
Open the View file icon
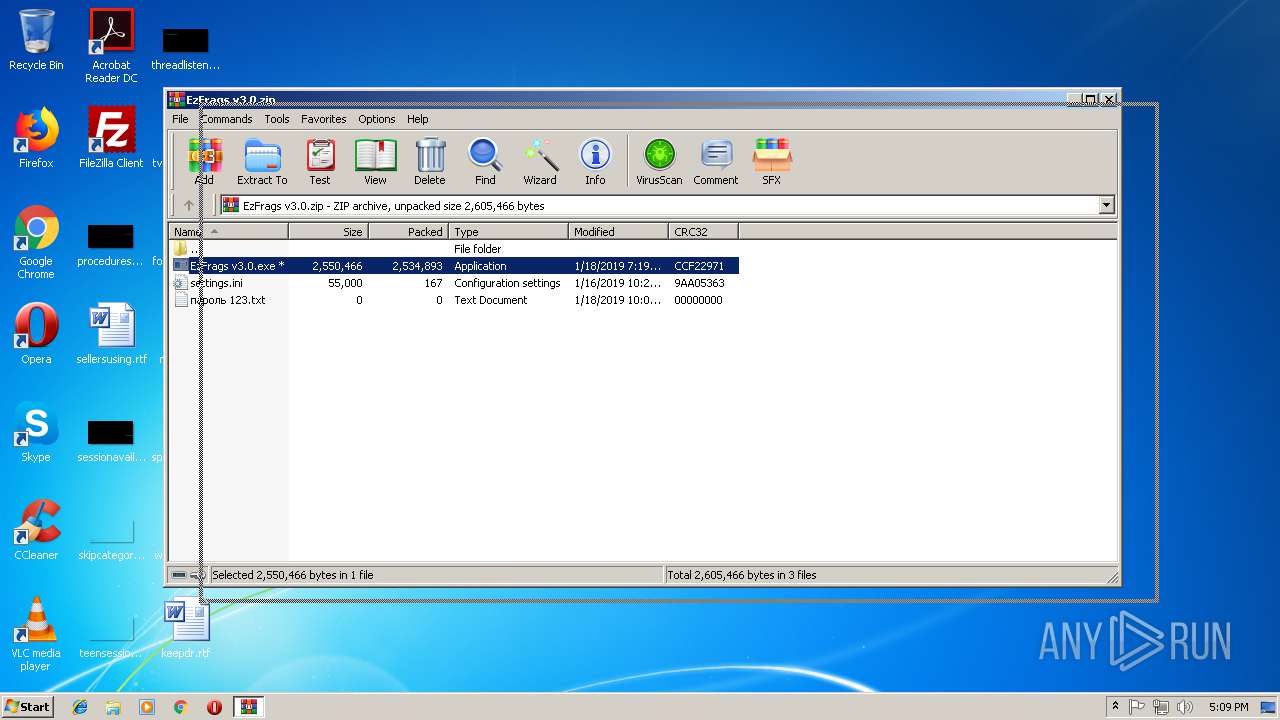coord(375,162)
